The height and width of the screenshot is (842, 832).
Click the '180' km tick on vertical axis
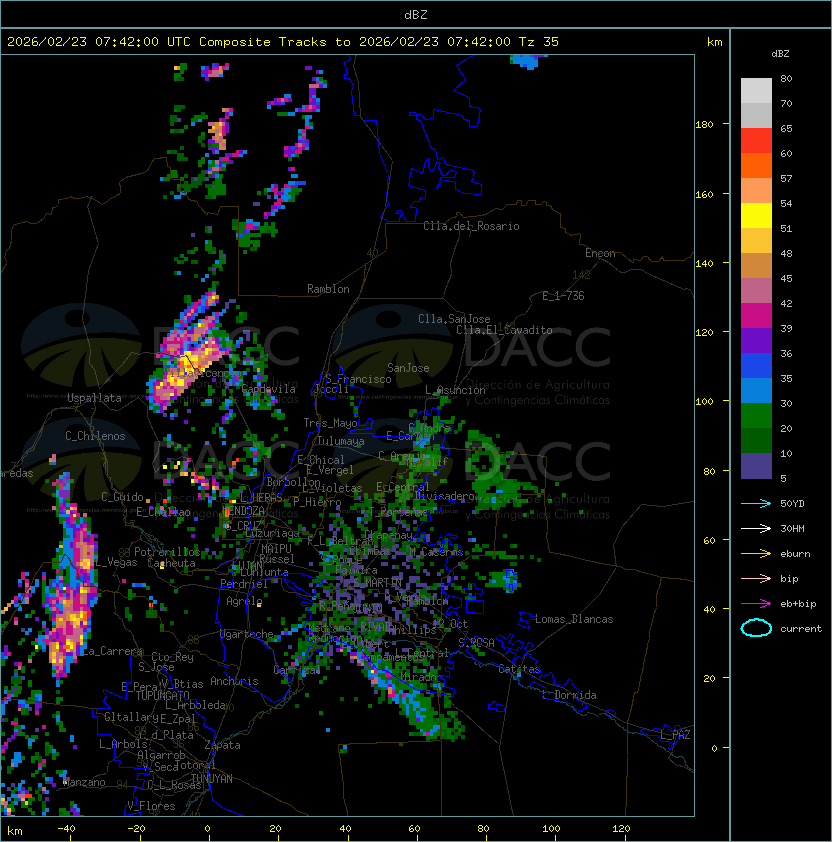coord(704,125)
